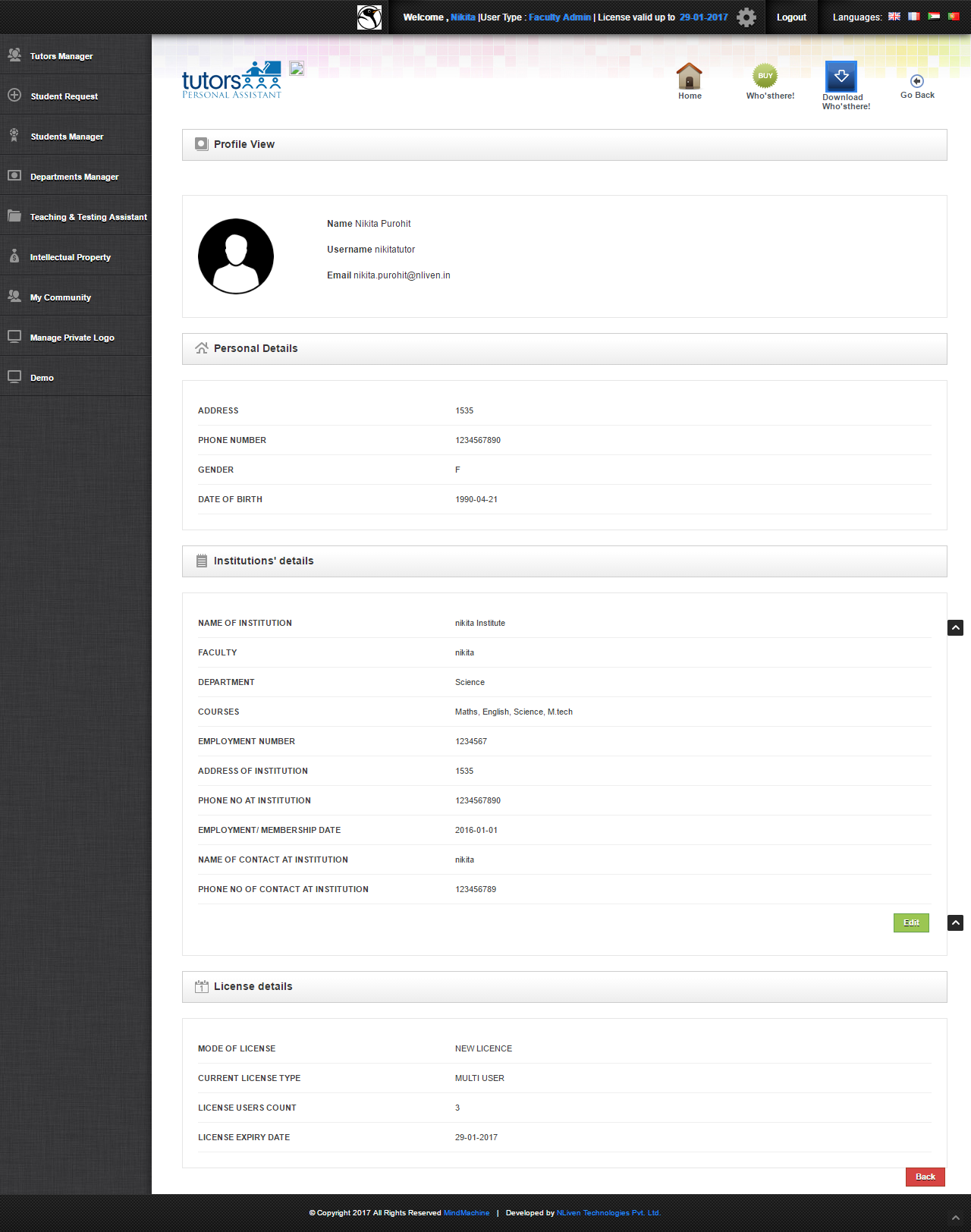Click the institution name nikita Institute
This screenshot has height=1232, width=971.
[x=480, y=623]
